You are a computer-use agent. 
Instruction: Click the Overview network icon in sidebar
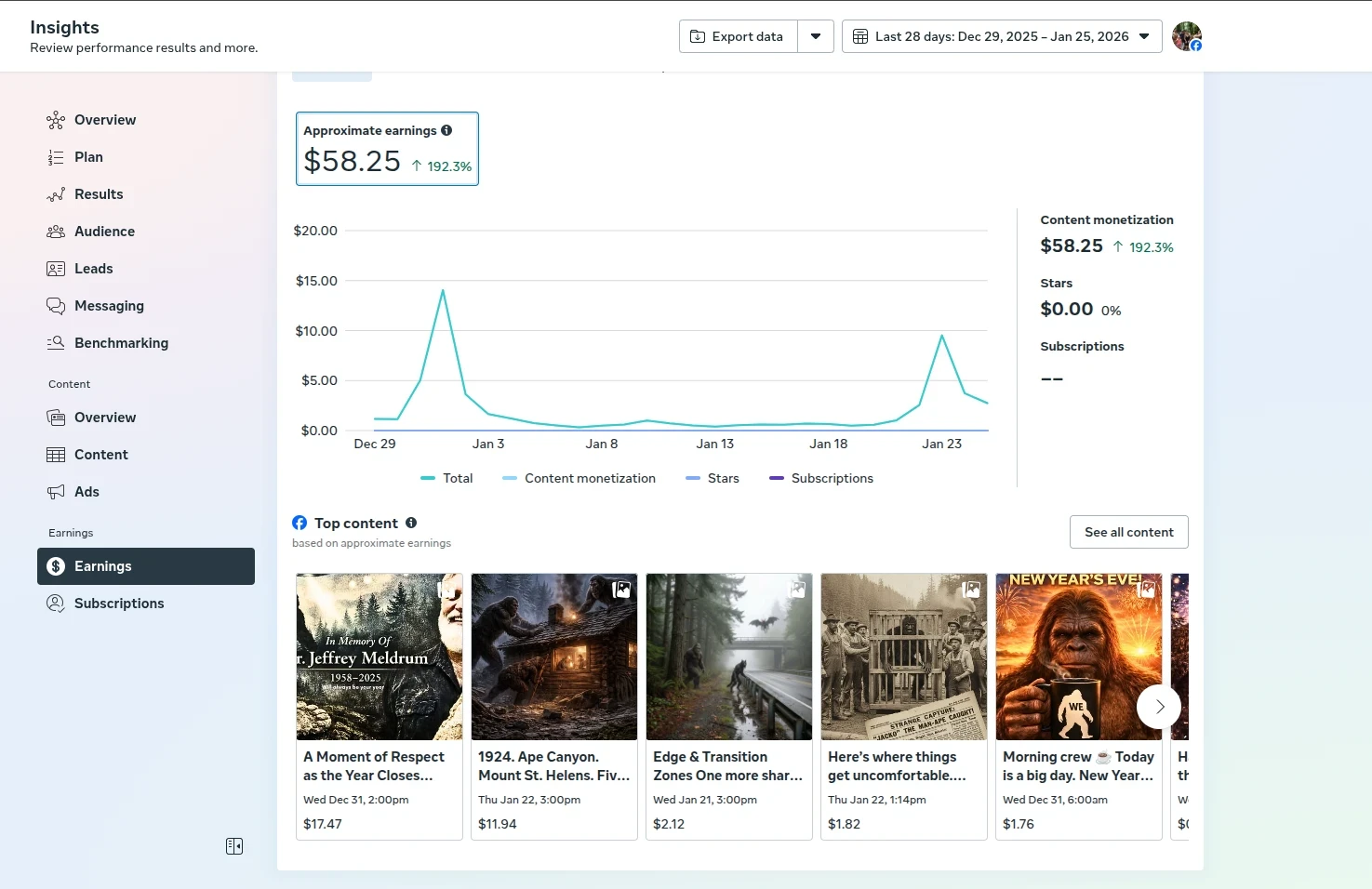pos(56,120)
